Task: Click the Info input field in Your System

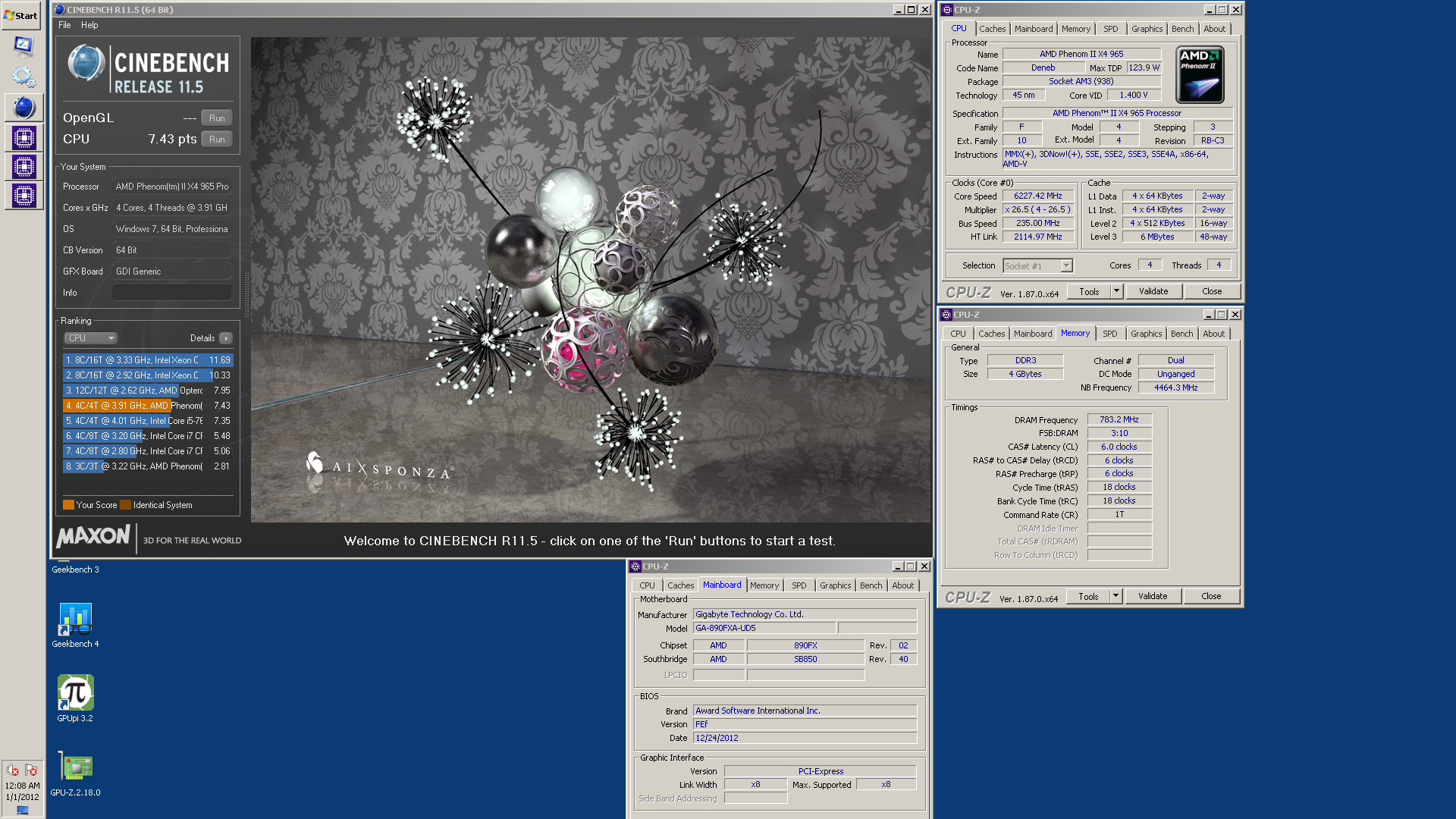Action: pos(172,293)
